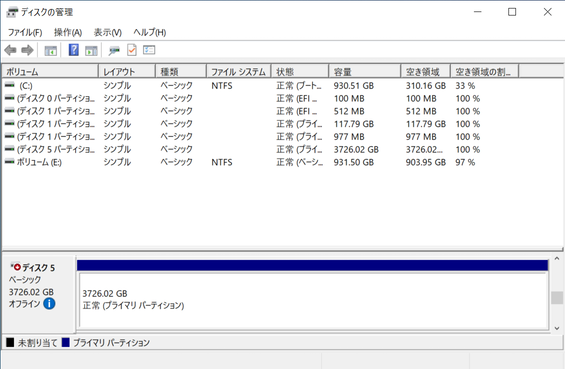Sort by the 状態 column header
This screenshot has height=369, width=565.
[x=300, y=72]
